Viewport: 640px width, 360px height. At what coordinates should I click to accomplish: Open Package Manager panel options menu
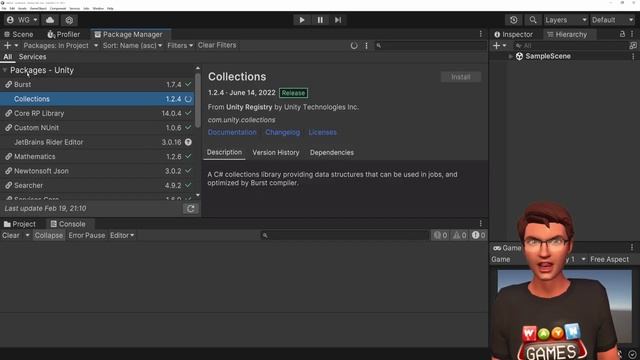pyautogui.click(x=481, y=34)
